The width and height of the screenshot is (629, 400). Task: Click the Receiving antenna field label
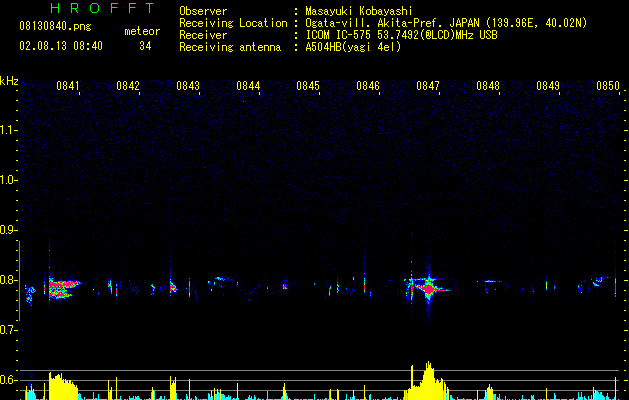[x=230, y=47]
